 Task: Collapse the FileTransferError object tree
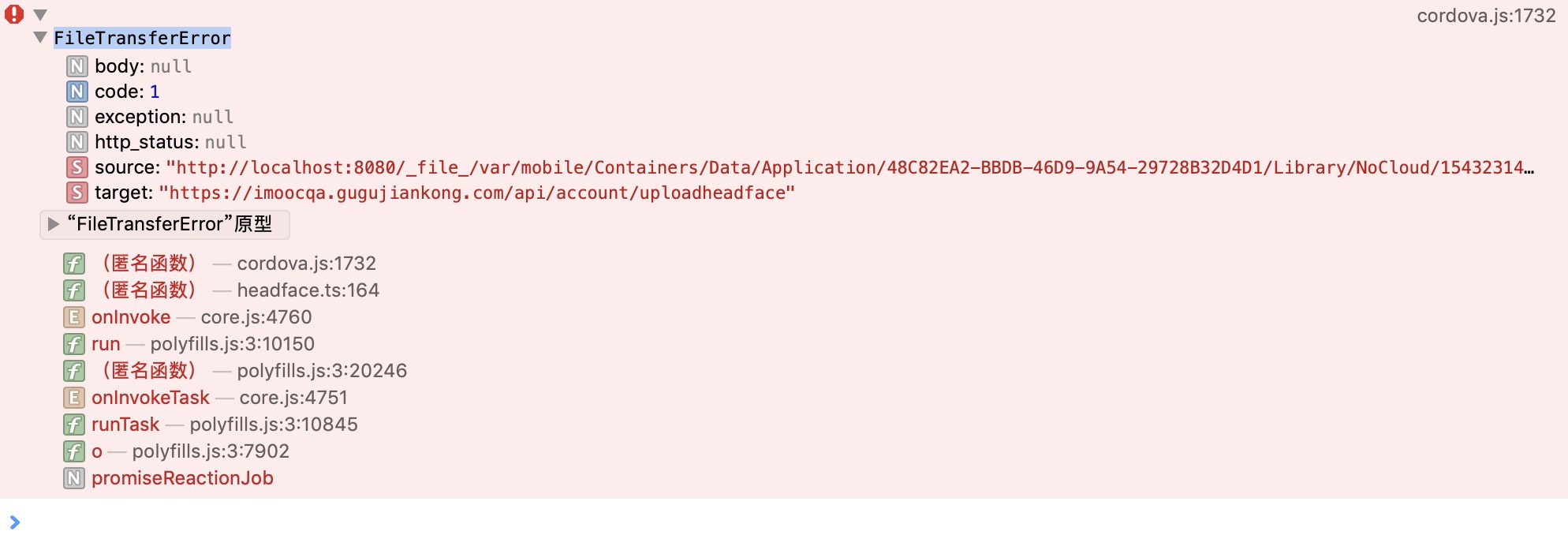tap(40, 38)
